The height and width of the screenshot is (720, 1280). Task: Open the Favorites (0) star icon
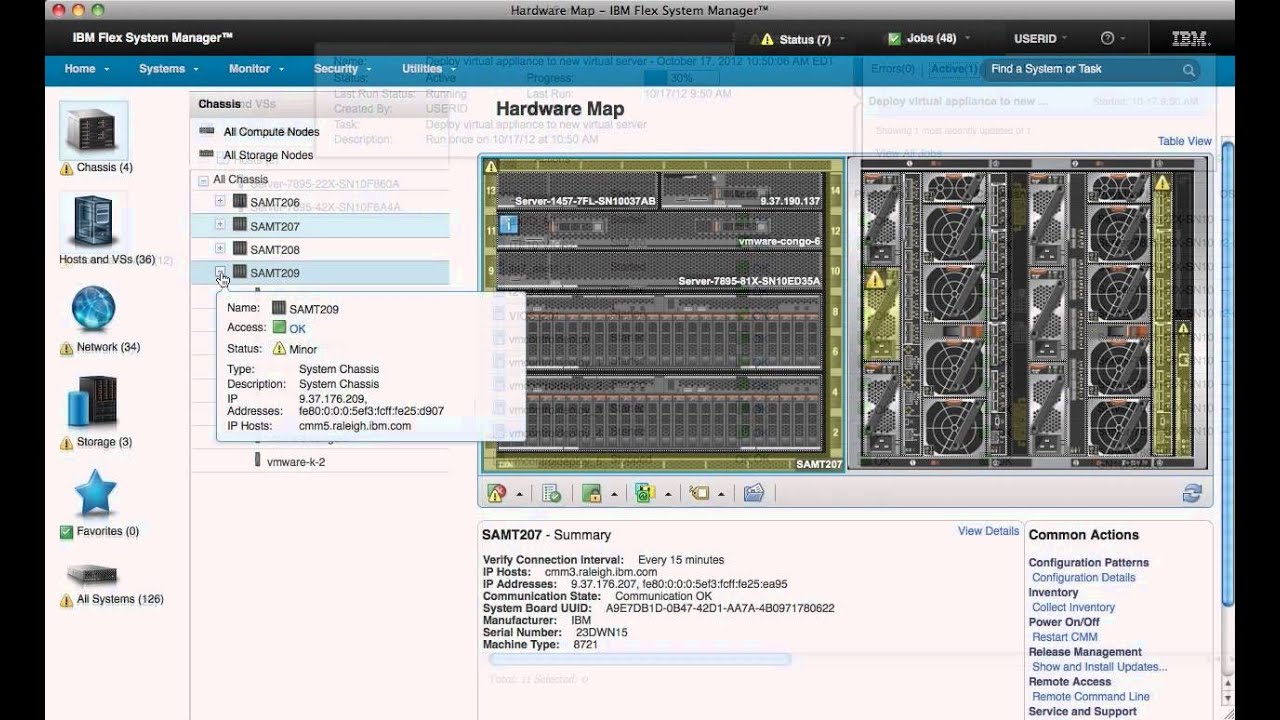tap(96, 494)
